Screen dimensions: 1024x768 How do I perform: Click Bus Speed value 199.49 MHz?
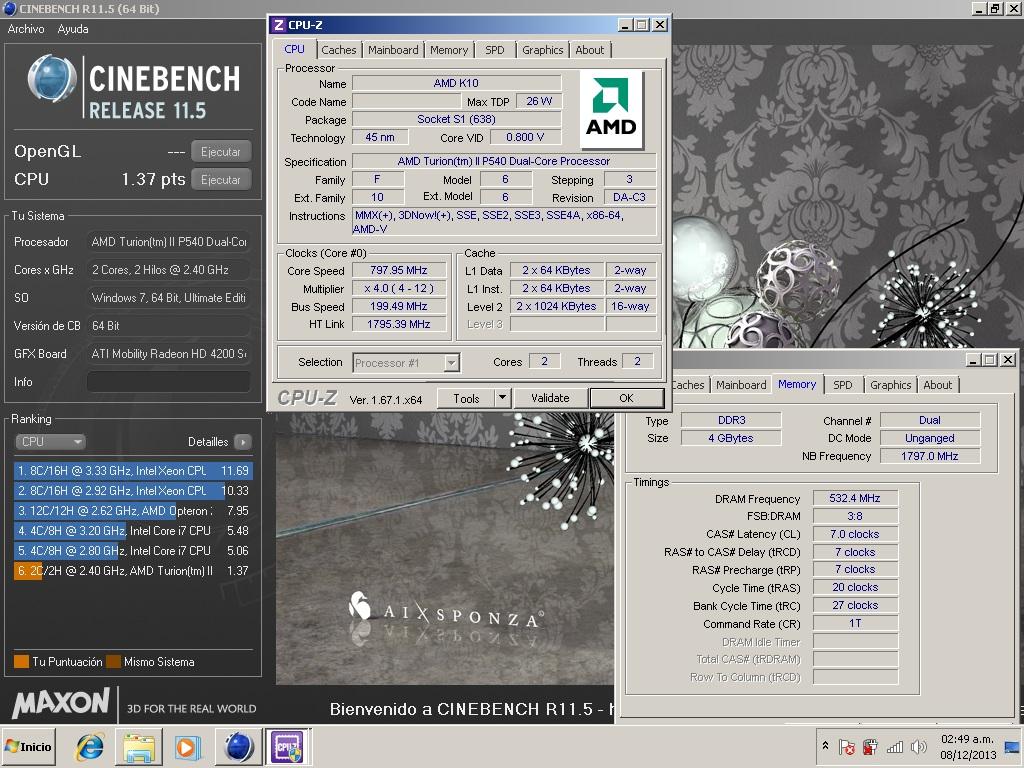(x=398, y=306)
